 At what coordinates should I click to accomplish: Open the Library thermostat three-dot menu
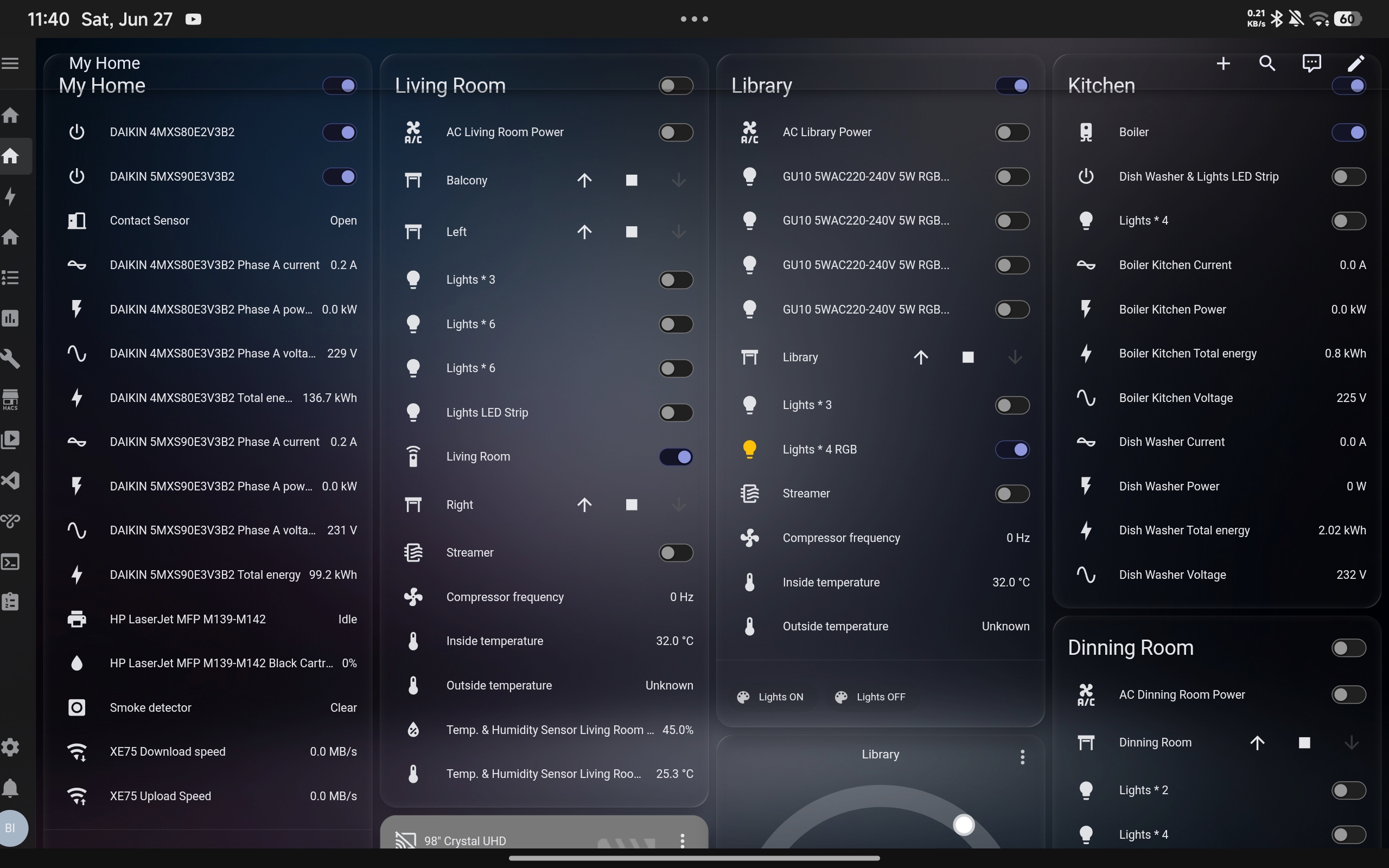[1022, 757]
